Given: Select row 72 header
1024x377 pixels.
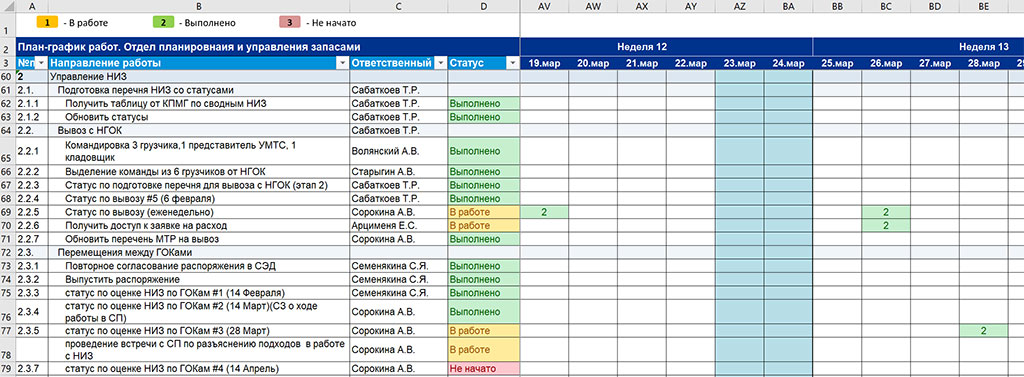Looking at the screenshot, I should tap(8, 252).
